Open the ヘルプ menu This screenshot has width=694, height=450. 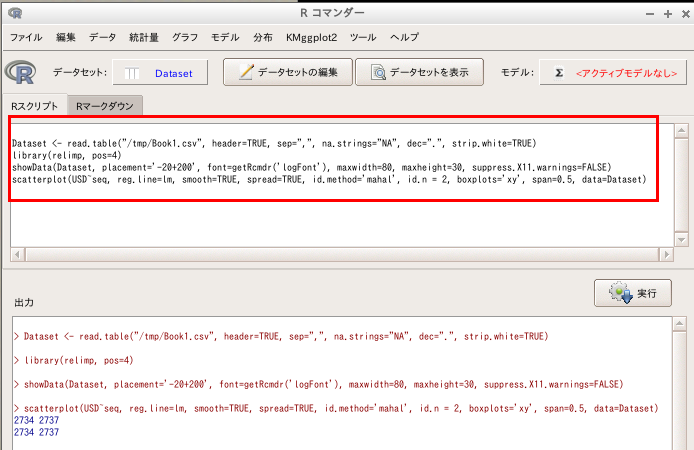click(405, 38)
